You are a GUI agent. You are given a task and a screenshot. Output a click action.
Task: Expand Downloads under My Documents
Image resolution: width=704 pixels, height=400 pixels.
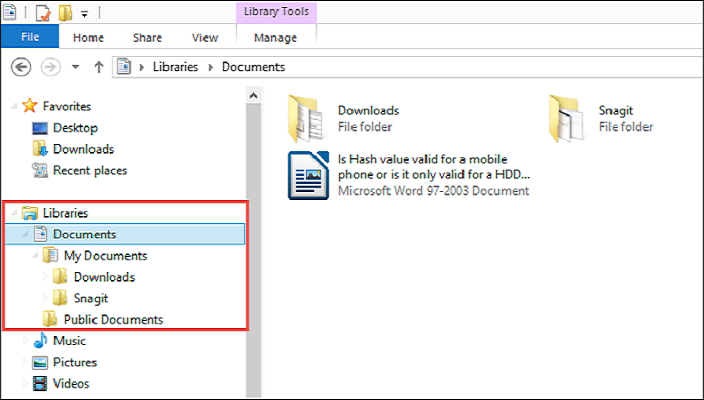(45, 277)
